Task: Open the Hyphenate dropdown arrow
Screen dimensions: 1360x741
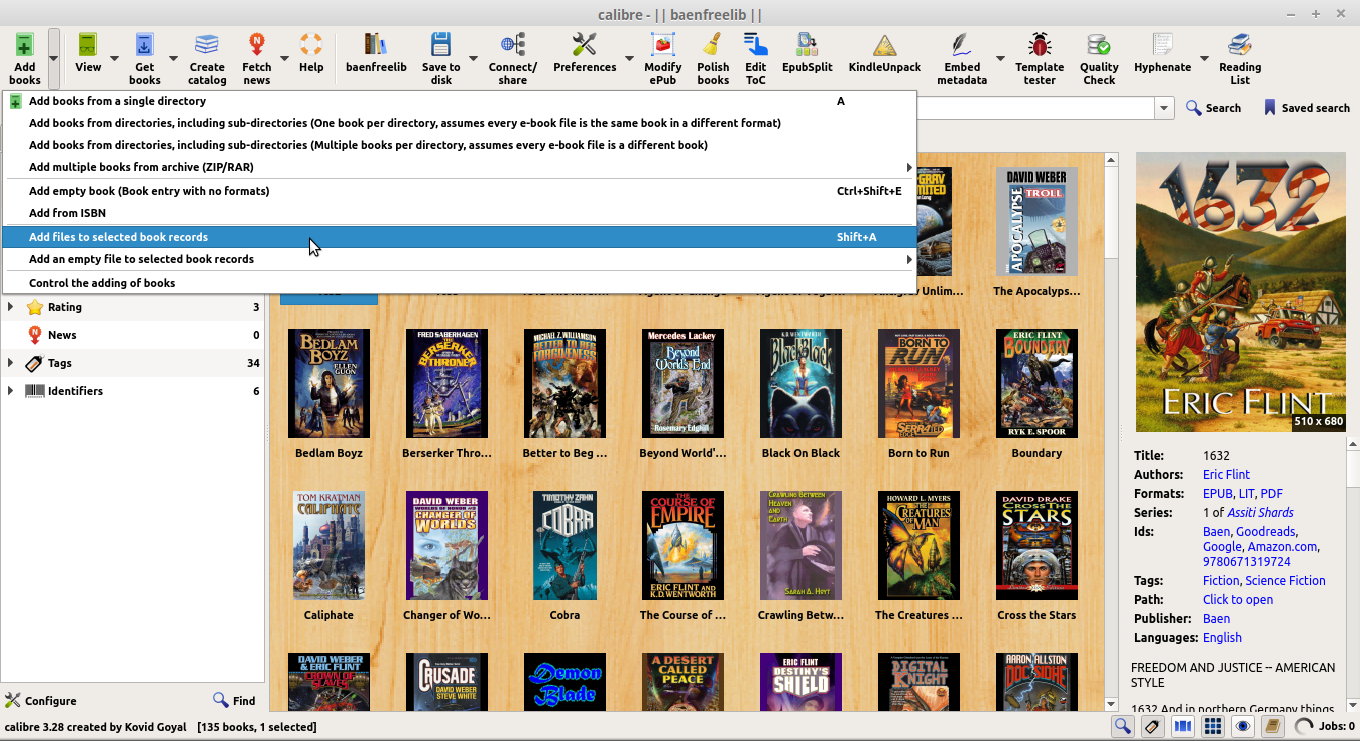Action: 1204,58
